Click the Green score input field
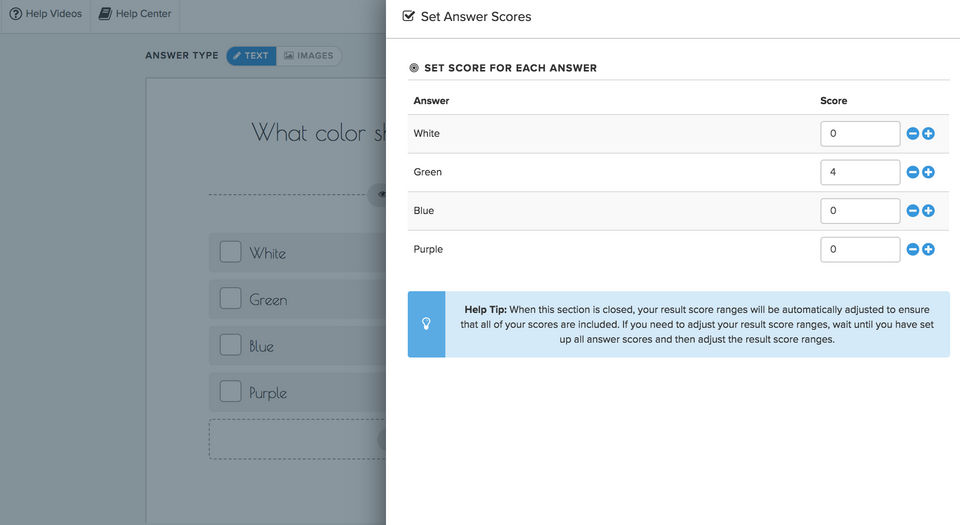 point(860,172)
